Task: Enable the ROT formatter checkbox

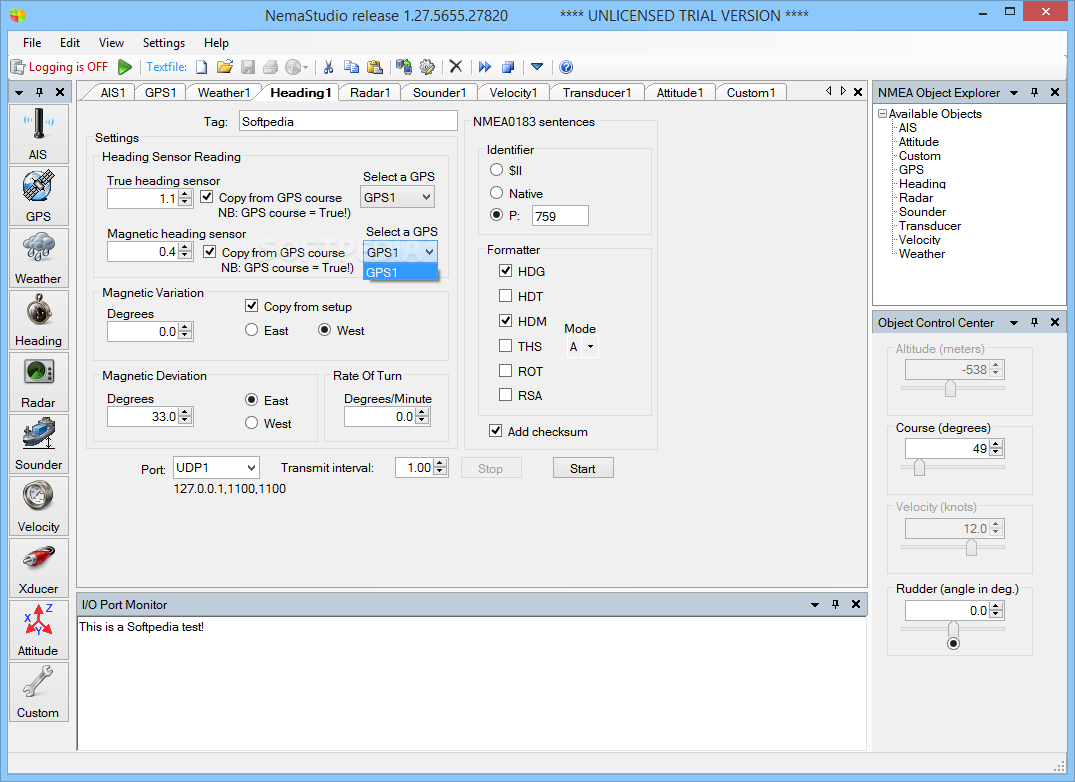Action: 505,370
